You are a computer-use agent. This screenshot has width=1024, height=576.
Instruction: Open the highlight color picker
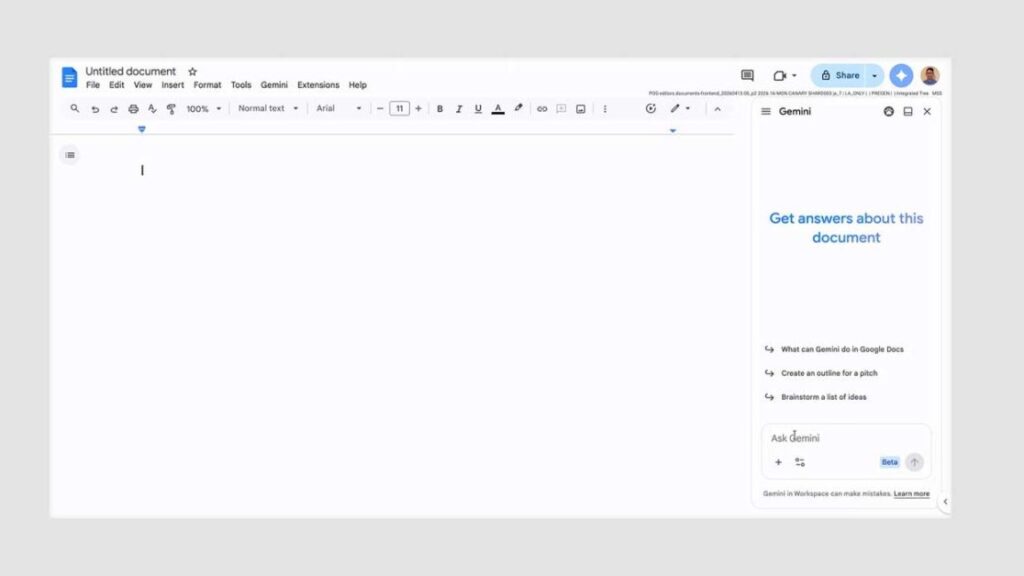click(519, 108)
